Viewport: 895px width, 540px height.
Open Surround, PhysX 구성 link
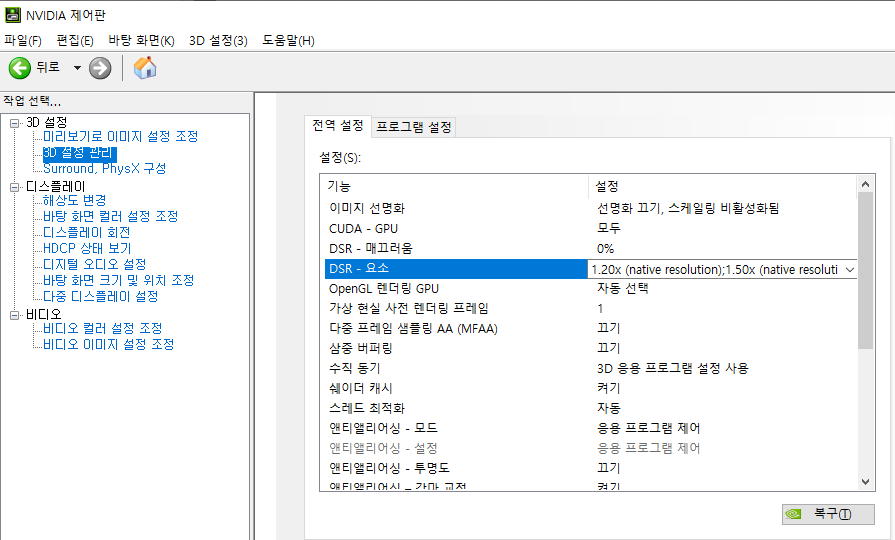tap(104, 168)
